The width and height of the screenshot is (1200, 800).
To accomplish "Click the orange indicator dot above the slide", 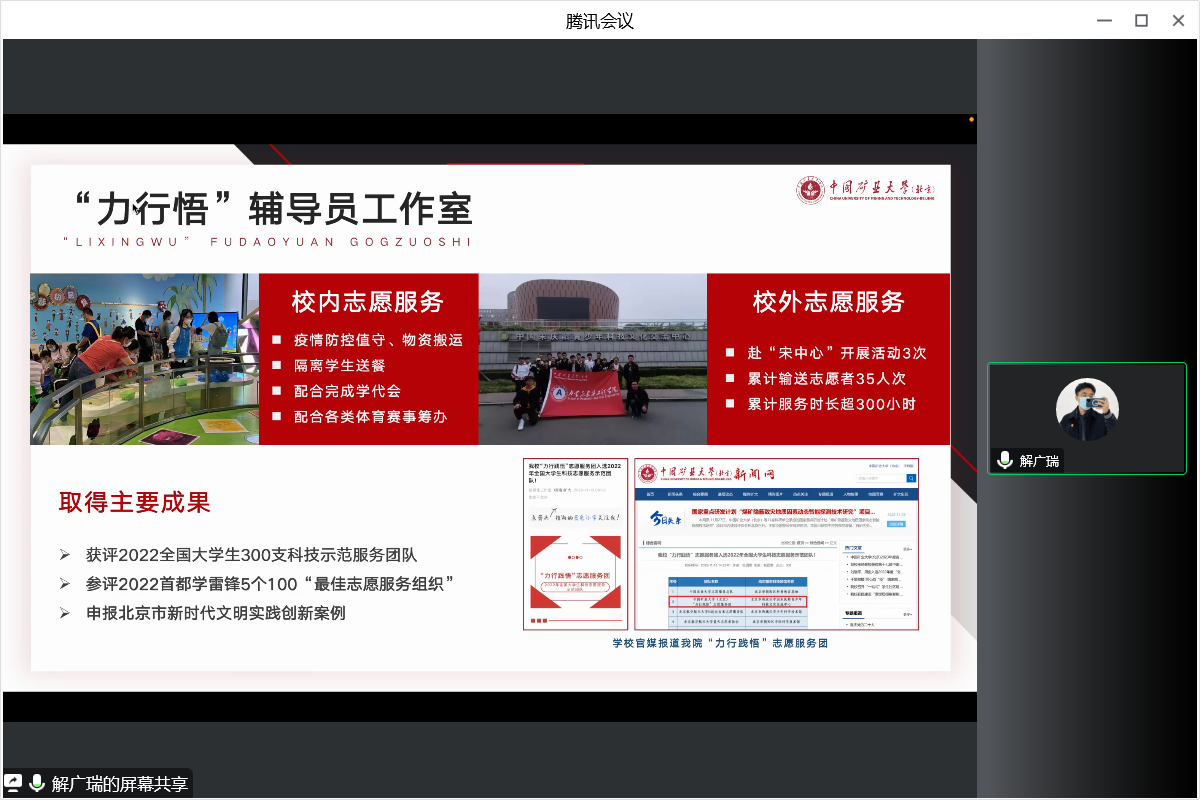I will click(971, 119).
